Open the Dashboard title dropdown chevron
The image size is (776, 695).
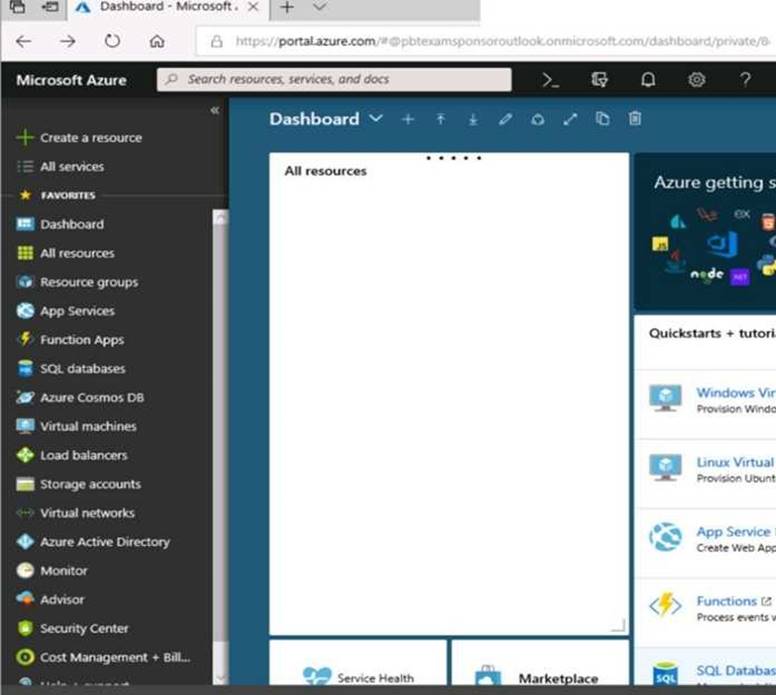pos(376,119)
